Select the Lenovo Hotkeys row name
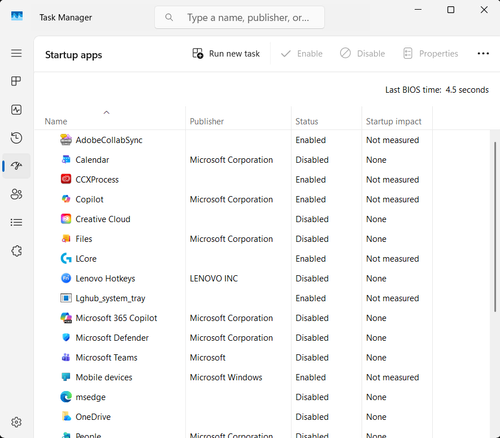This screenshot has width=500, height=438. pos(105,278)
